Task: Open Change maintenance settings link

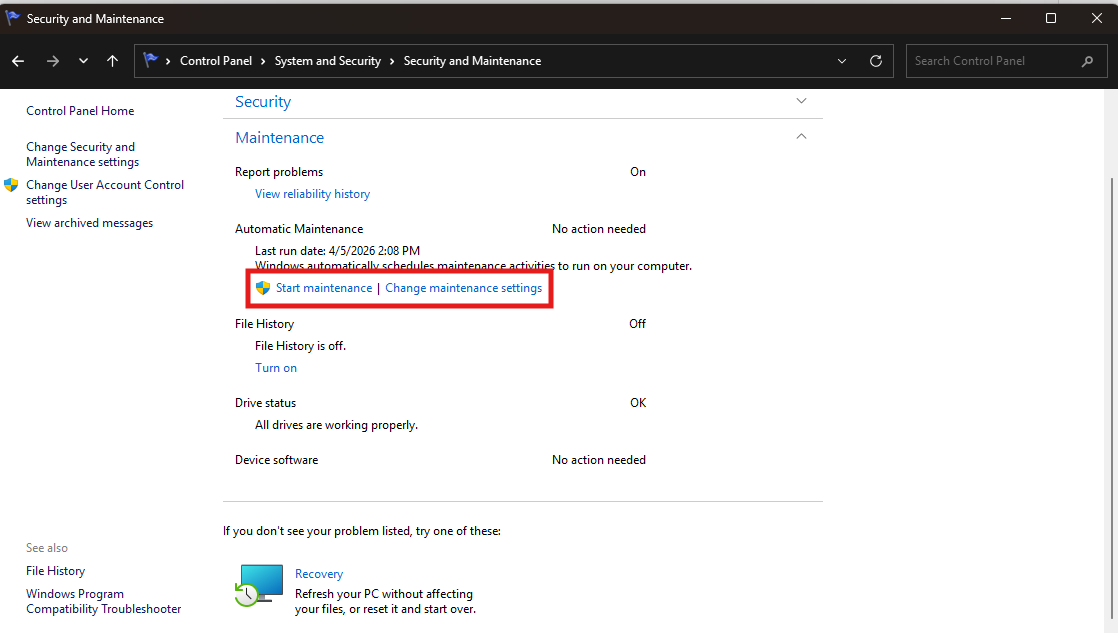Action: point(463,288)
